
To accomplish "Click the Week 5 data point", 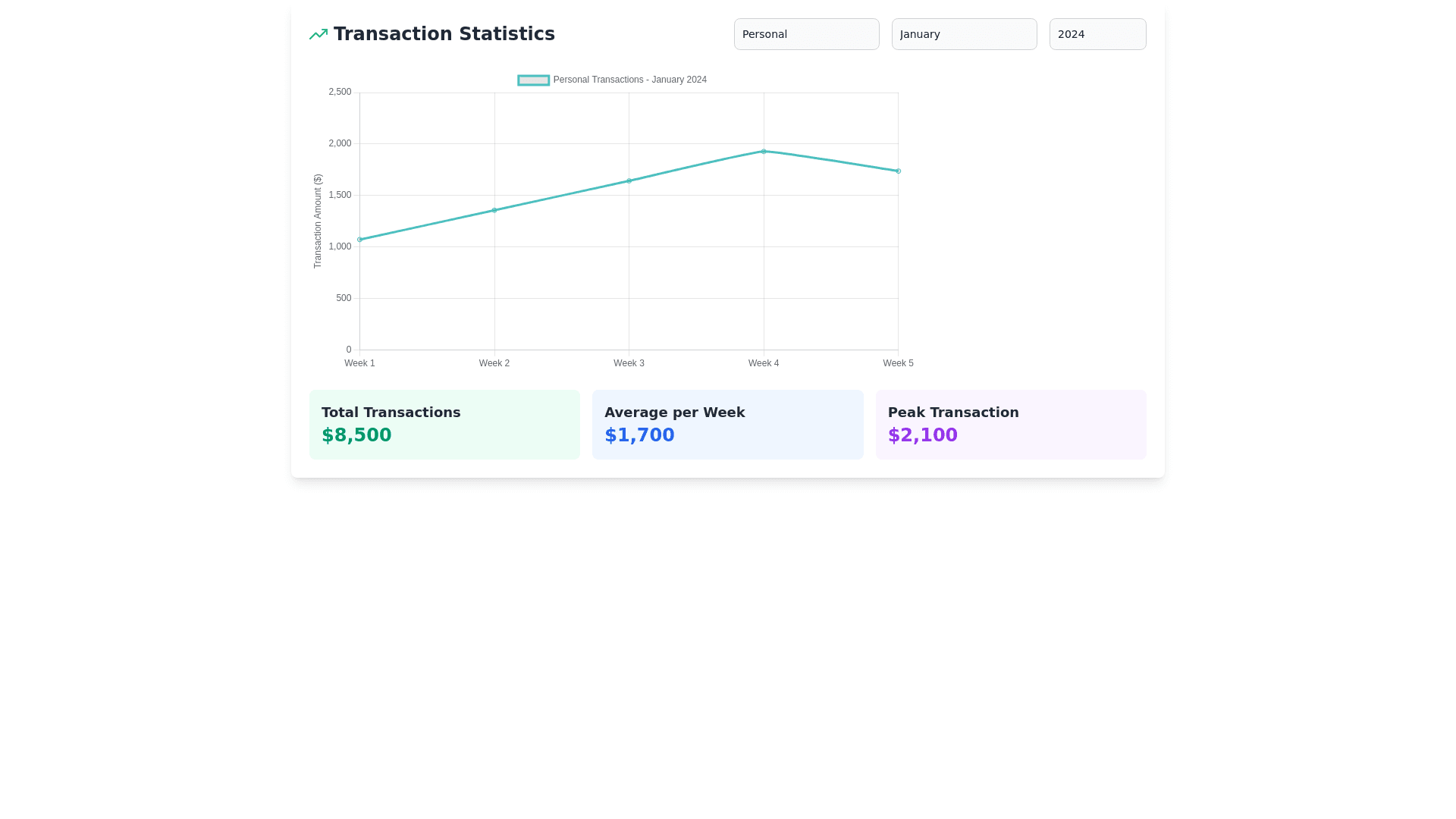I will click(898, 171).
